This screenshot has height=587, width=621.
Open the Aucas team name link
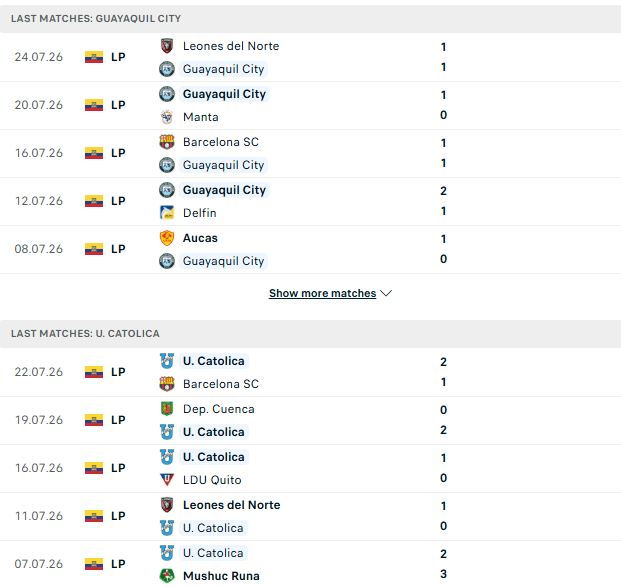[200, 238]
